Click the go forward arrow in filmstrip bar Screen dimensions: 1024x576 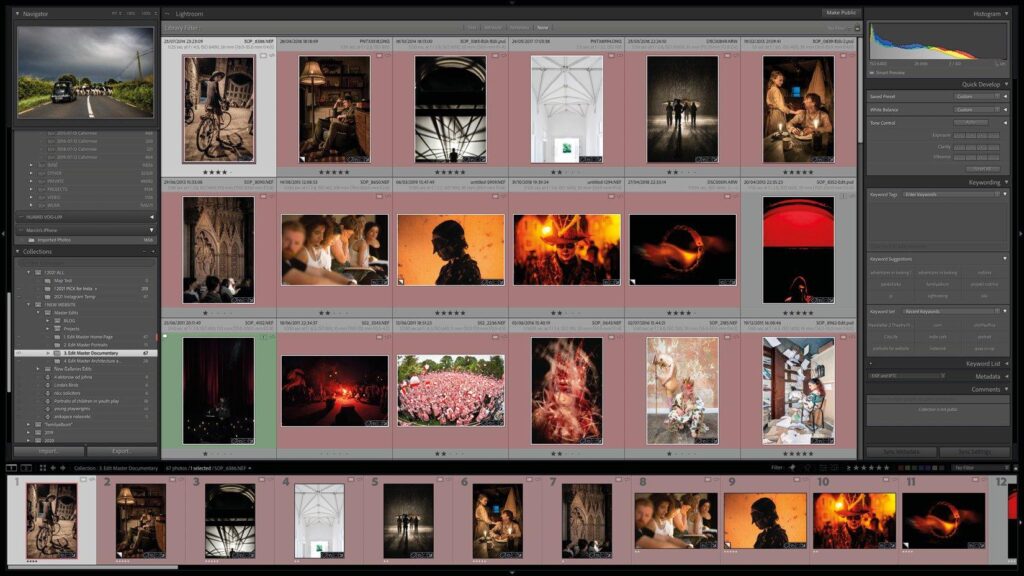point(62,467)
